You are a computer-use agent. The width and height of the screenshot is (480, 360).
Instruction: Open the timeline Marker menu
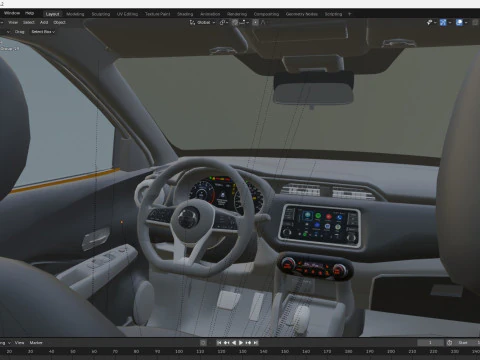36,343
